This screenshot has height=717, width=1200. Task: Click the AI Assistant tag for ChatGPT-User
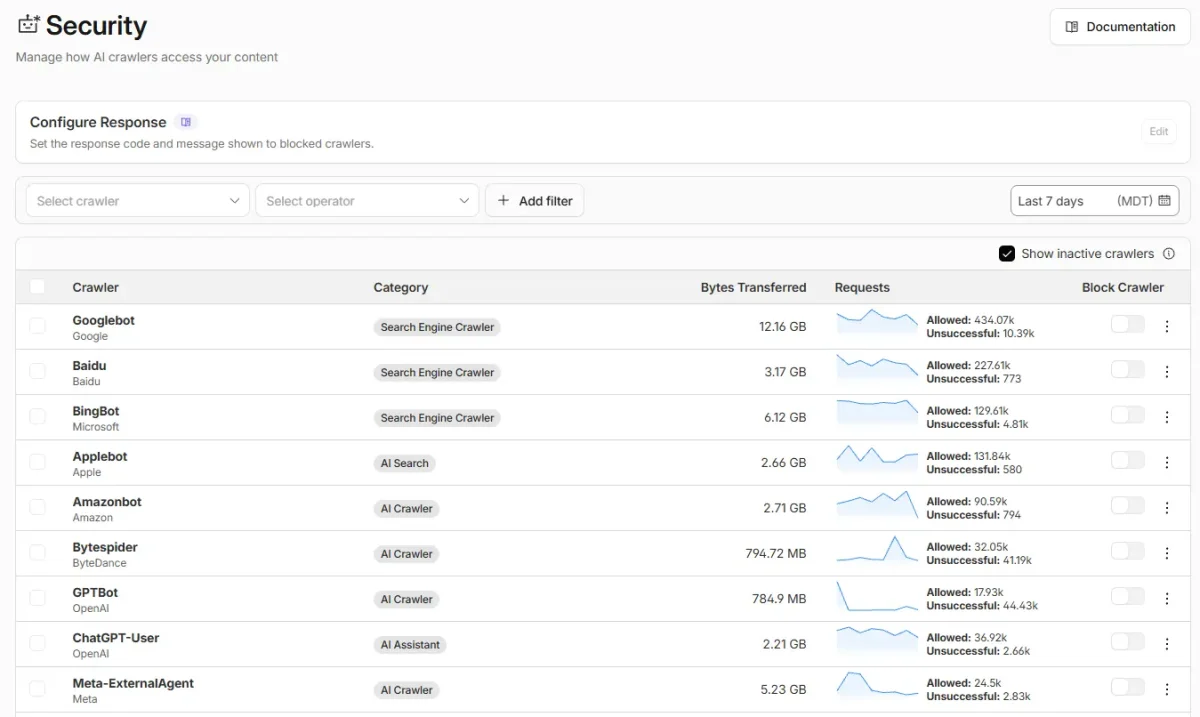pyautogui.click(x=410, y=645)
